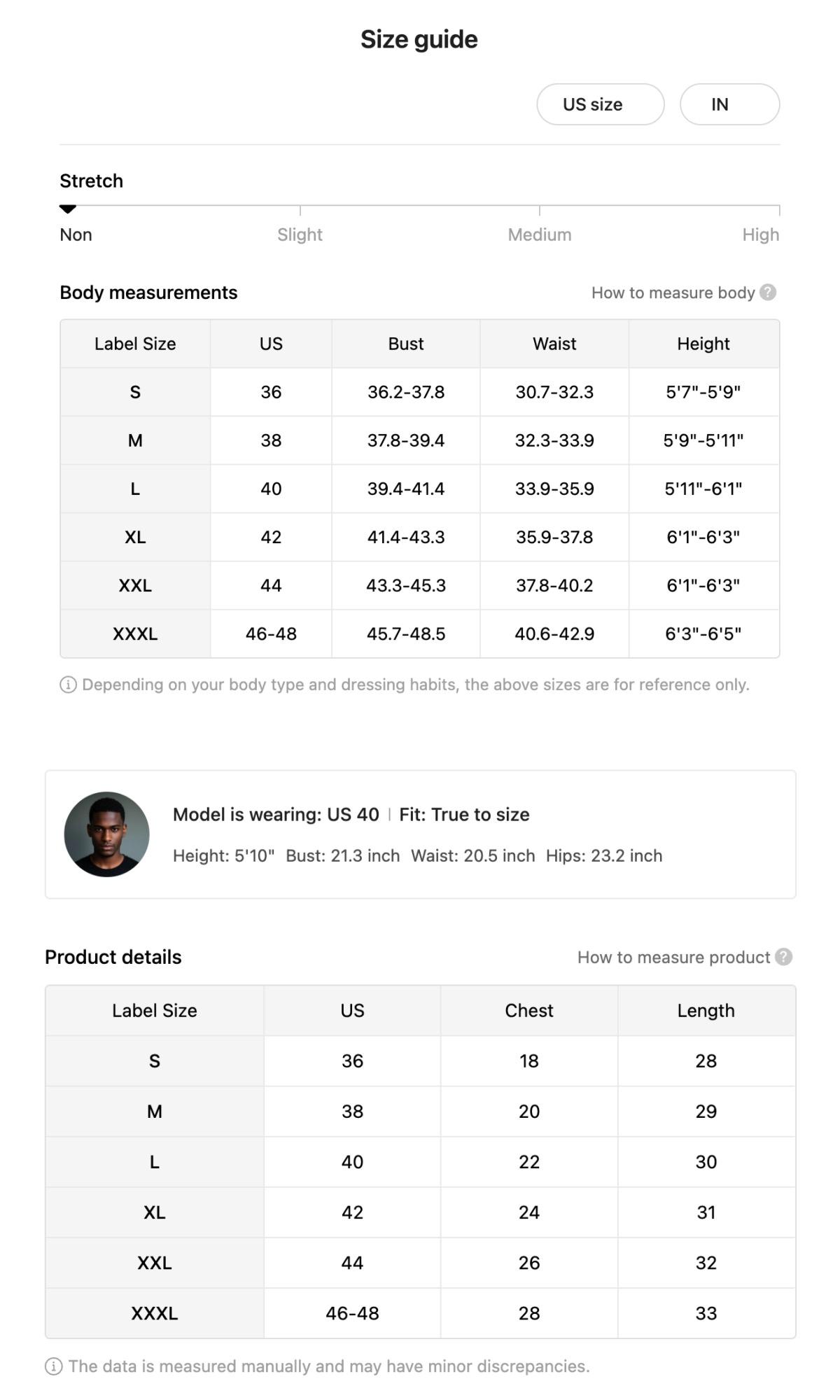Click the Bust column header

click(406, 344)
